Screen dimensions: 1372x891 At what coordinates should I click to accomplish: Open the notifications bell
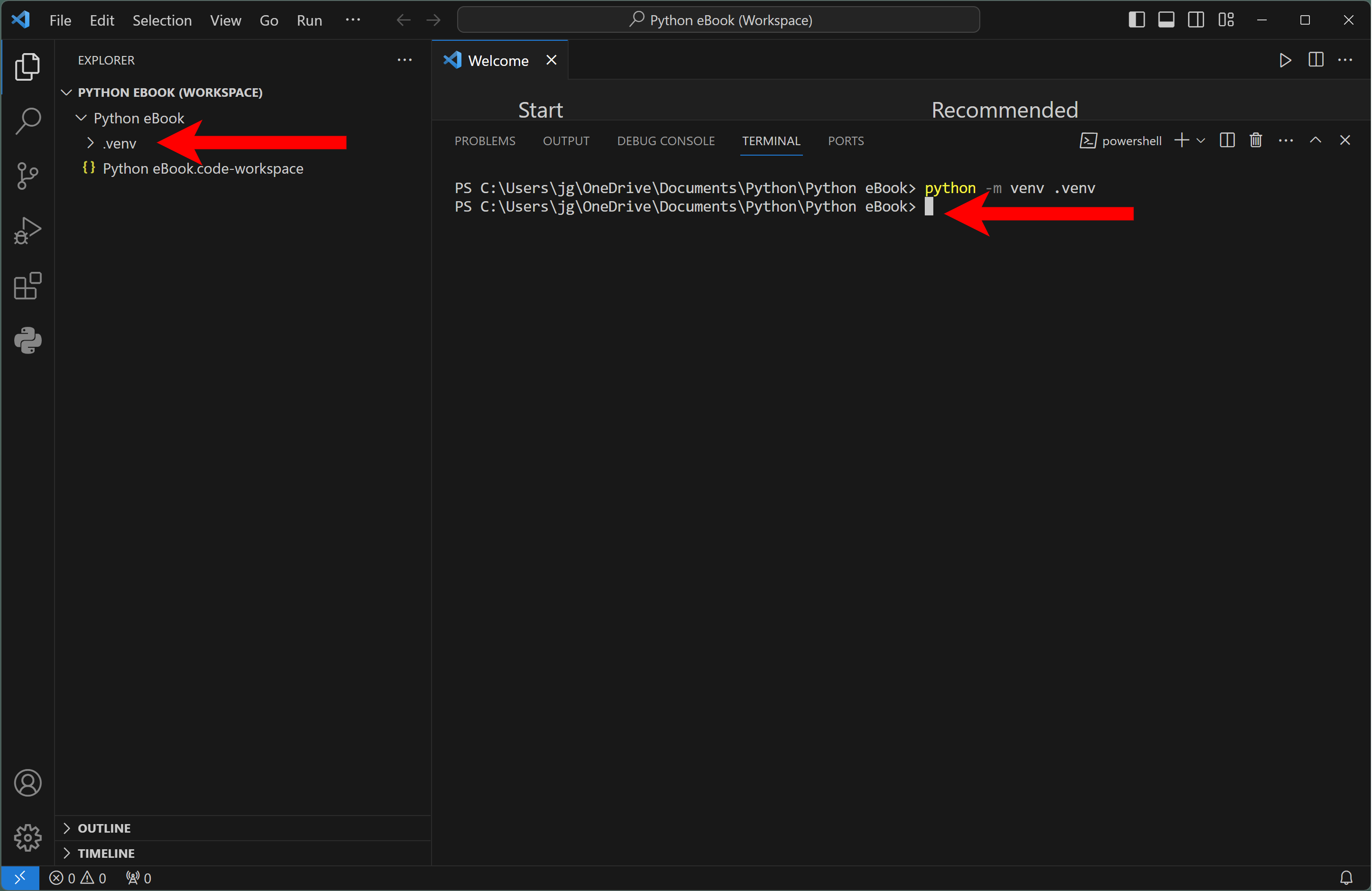[1346, 878]
